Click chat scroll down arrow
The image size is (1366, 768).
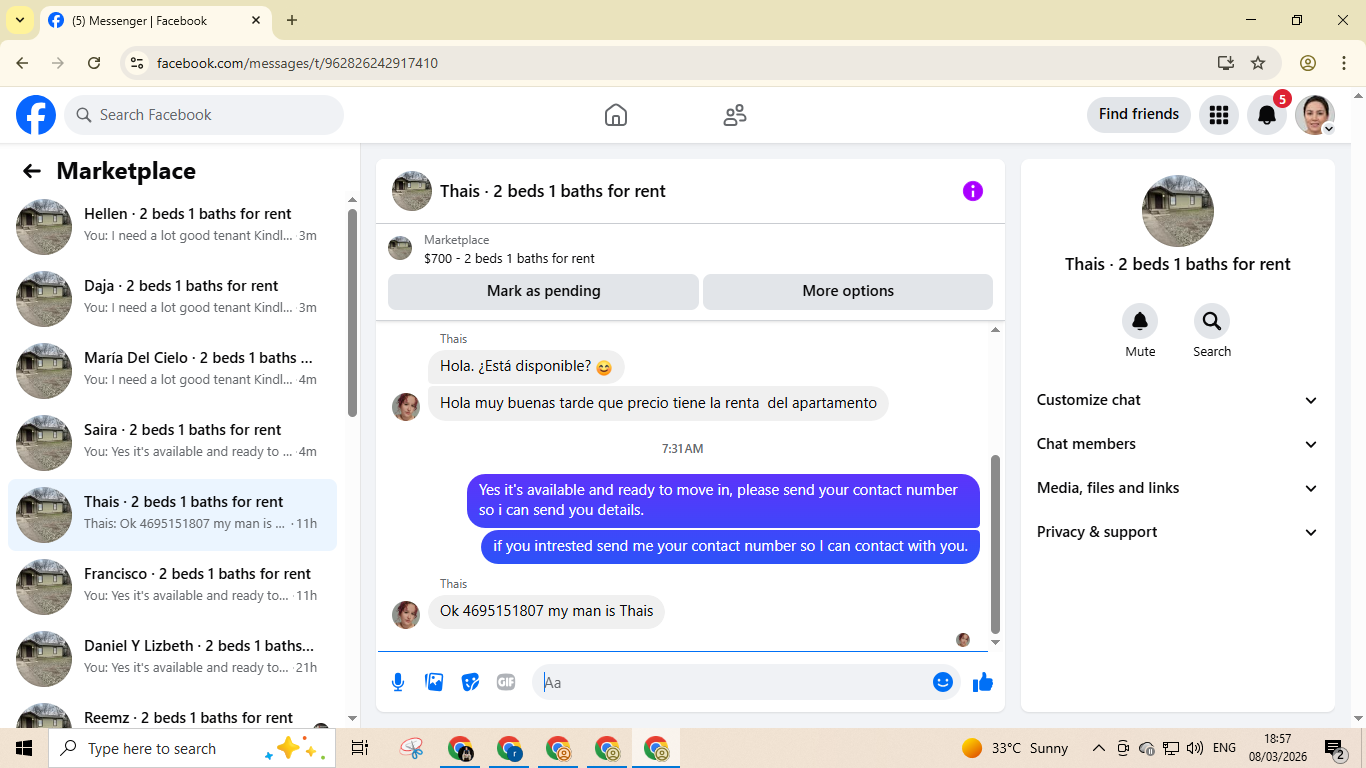coord(995,643)
